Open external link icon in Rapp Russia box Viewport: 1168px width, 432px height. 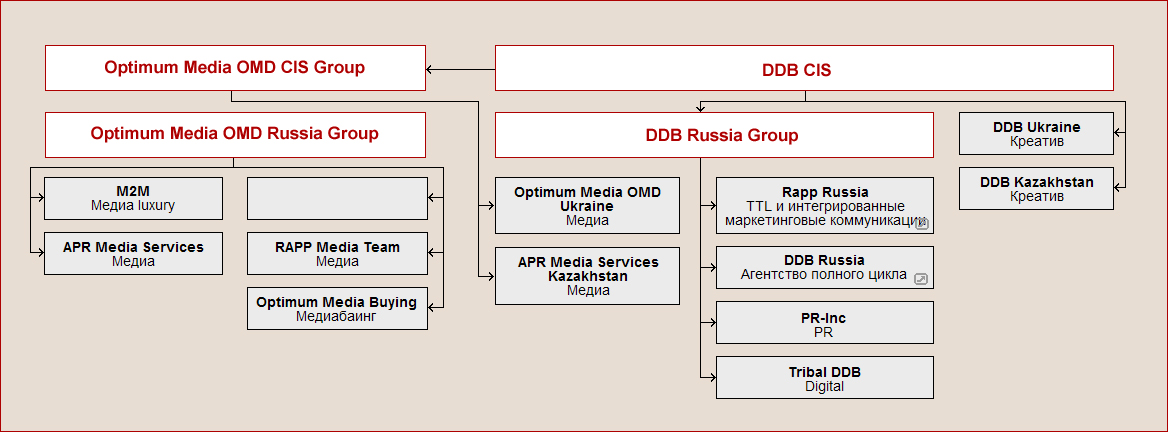(921, 223)
